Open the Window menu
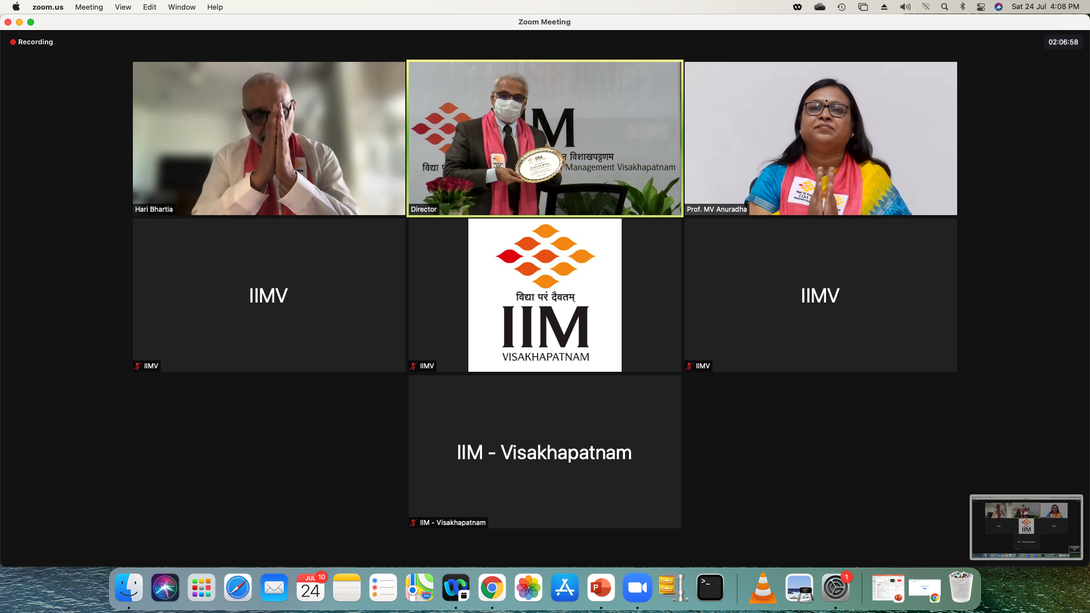Screen dimensions: 1090x613 click(x=181, y=7)
